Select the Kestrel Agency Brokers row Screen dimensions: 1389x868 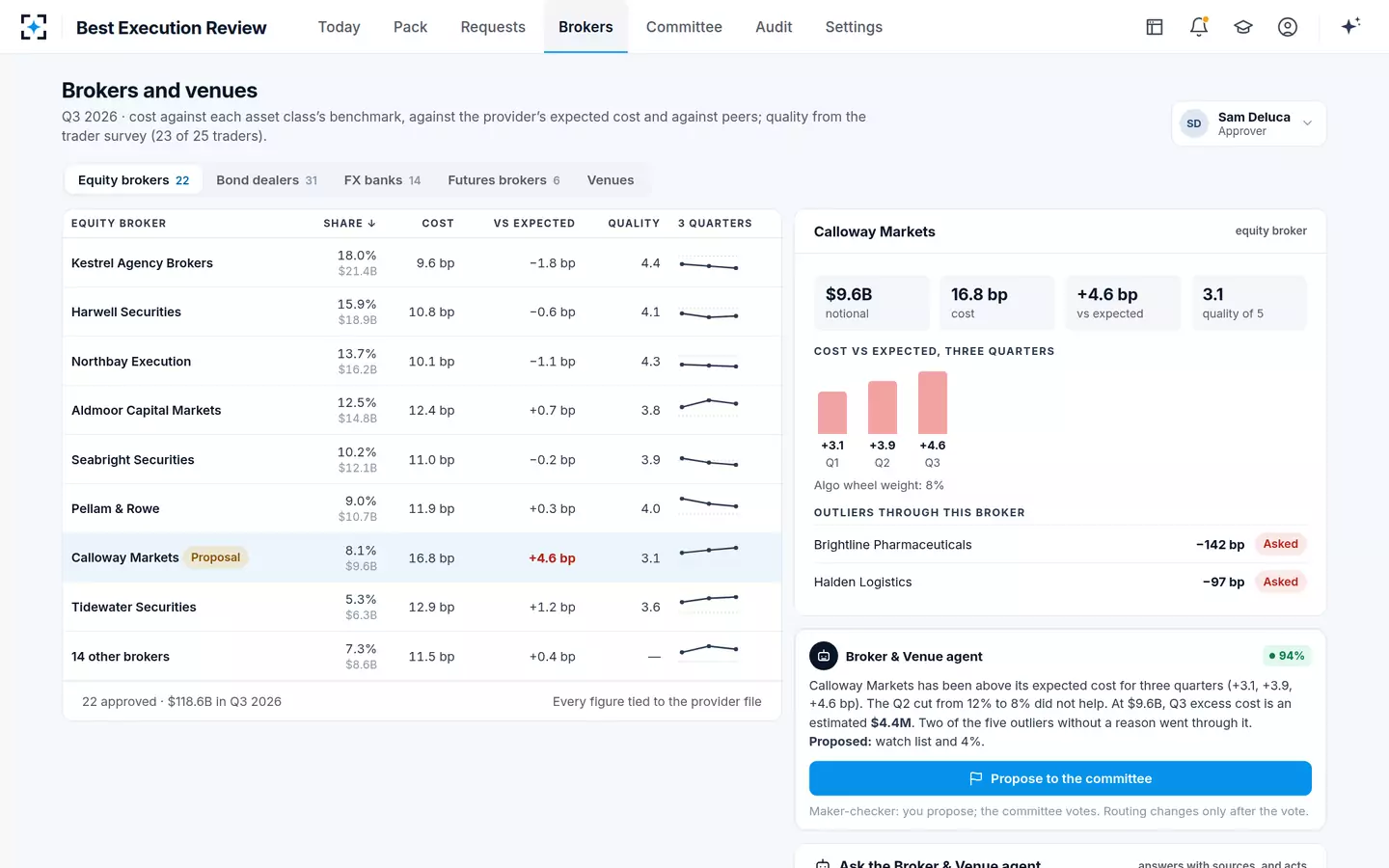pyautogui.click(x=422, y=263)
